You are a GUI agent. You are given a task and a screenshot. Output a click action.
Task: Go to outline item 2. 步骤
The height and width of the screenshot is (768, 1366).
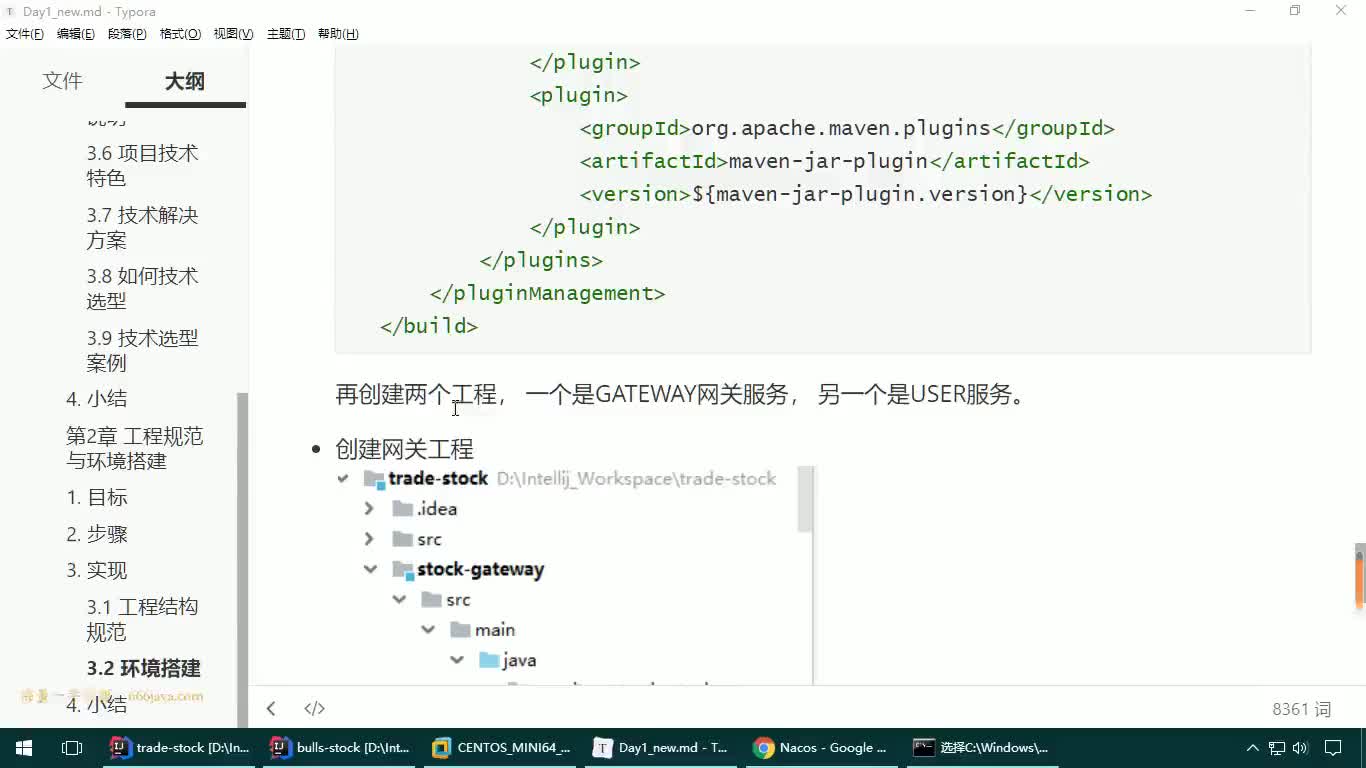pyautogui.click(x=97, y=534)
